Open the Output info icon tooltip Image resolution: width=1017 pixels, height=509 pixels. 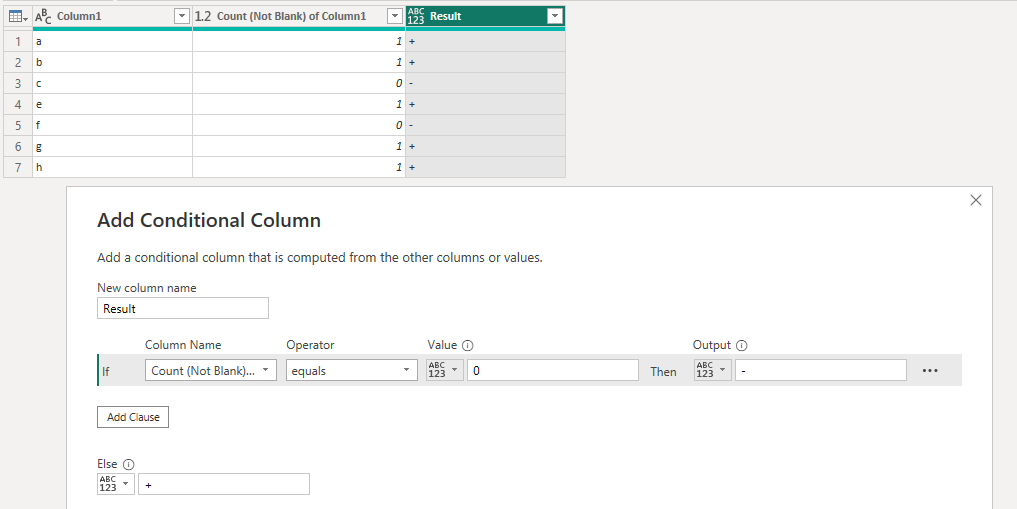click(742, 346)
